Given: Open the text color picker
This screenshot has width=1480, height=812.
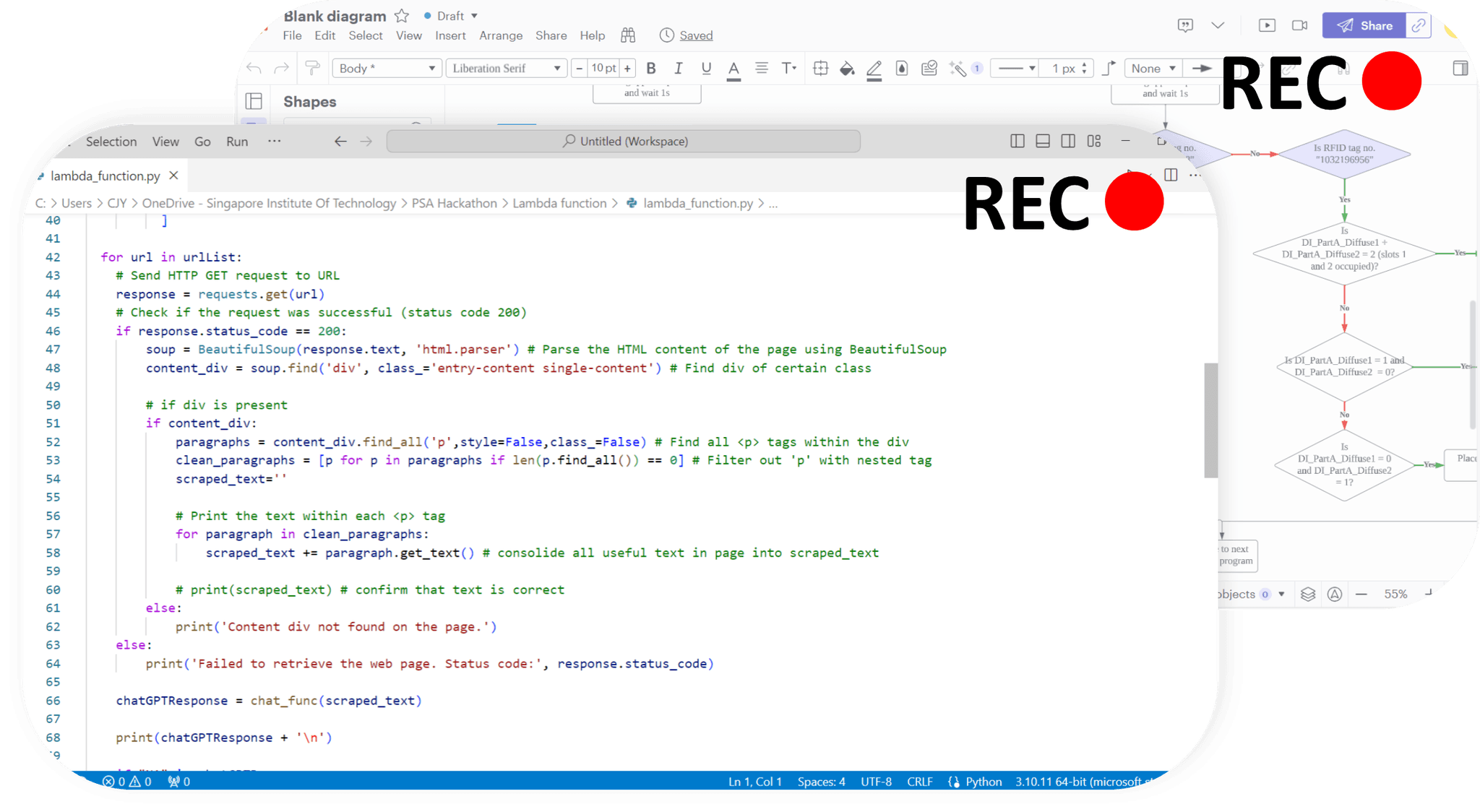Looking at the screenshot, I should coord(733,69).
